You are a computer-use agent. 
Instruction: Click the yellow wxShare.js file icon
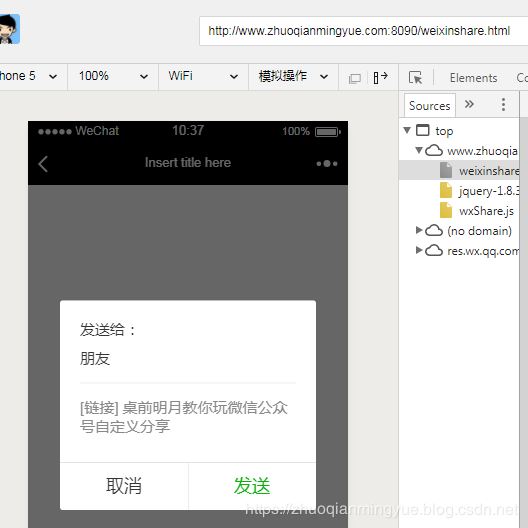coord(446,210)
